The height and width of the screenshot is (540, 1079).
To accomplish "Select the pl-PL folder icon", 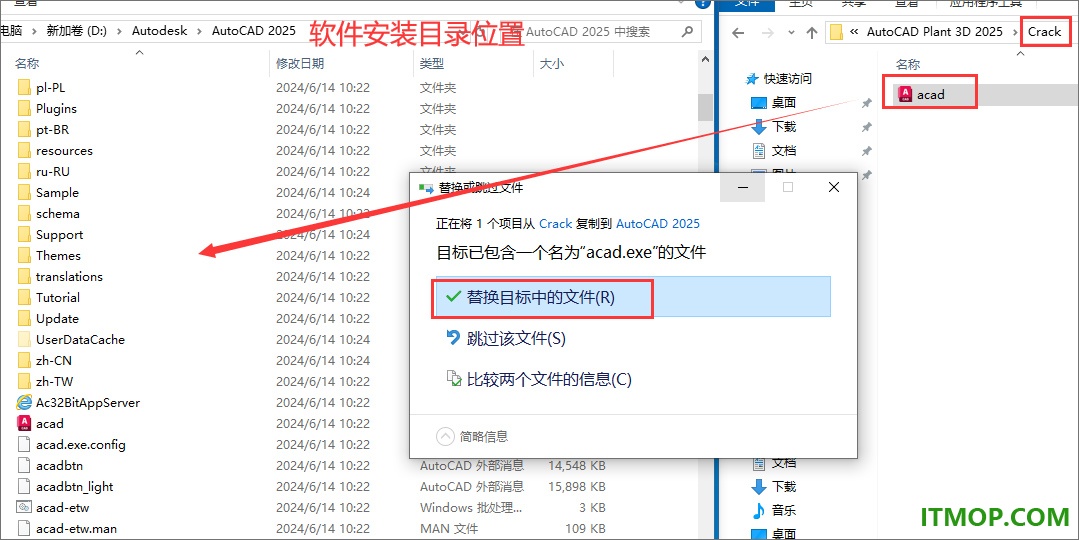I will [24, 87].
